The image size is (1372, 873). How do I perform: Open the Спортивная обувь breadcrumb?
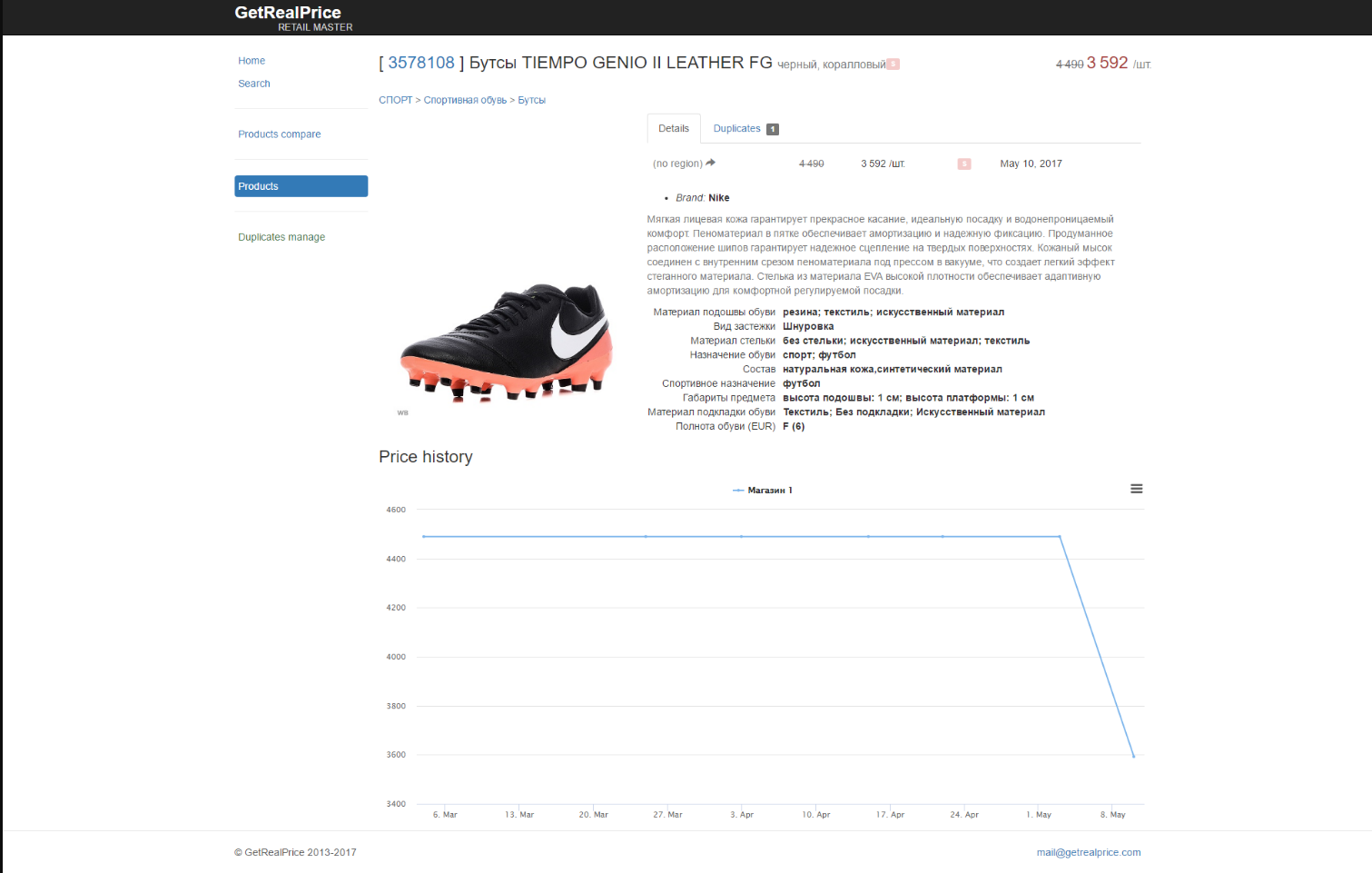coord(465,100)
